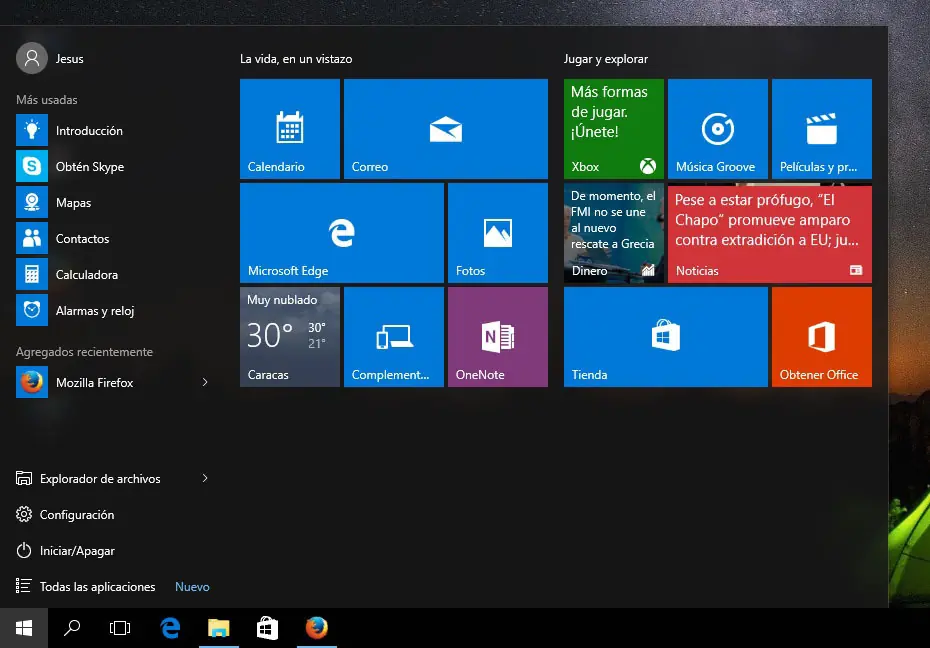The height and width of the screenshot is (648, 930).
Task: Expand the Explorador de archivos arrow
Action: 205,479
